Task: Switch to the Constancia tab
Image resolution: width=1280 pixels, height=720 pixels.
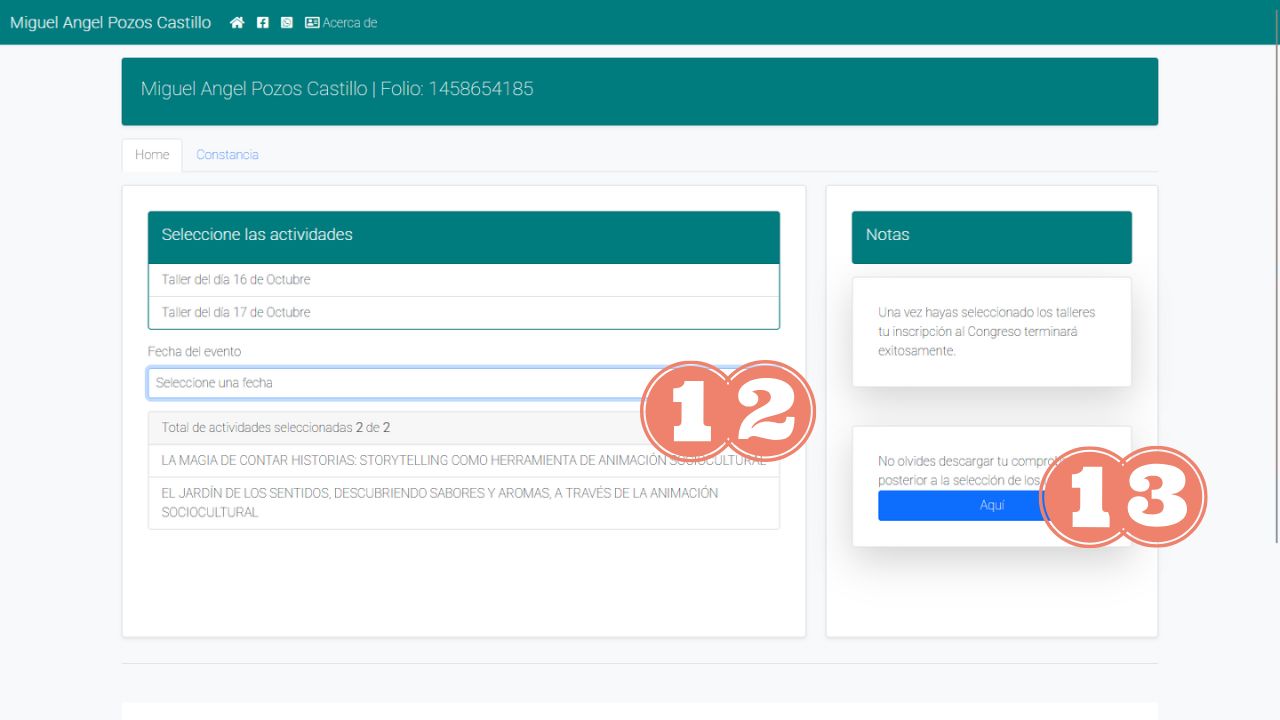Action: coord(227,155)
